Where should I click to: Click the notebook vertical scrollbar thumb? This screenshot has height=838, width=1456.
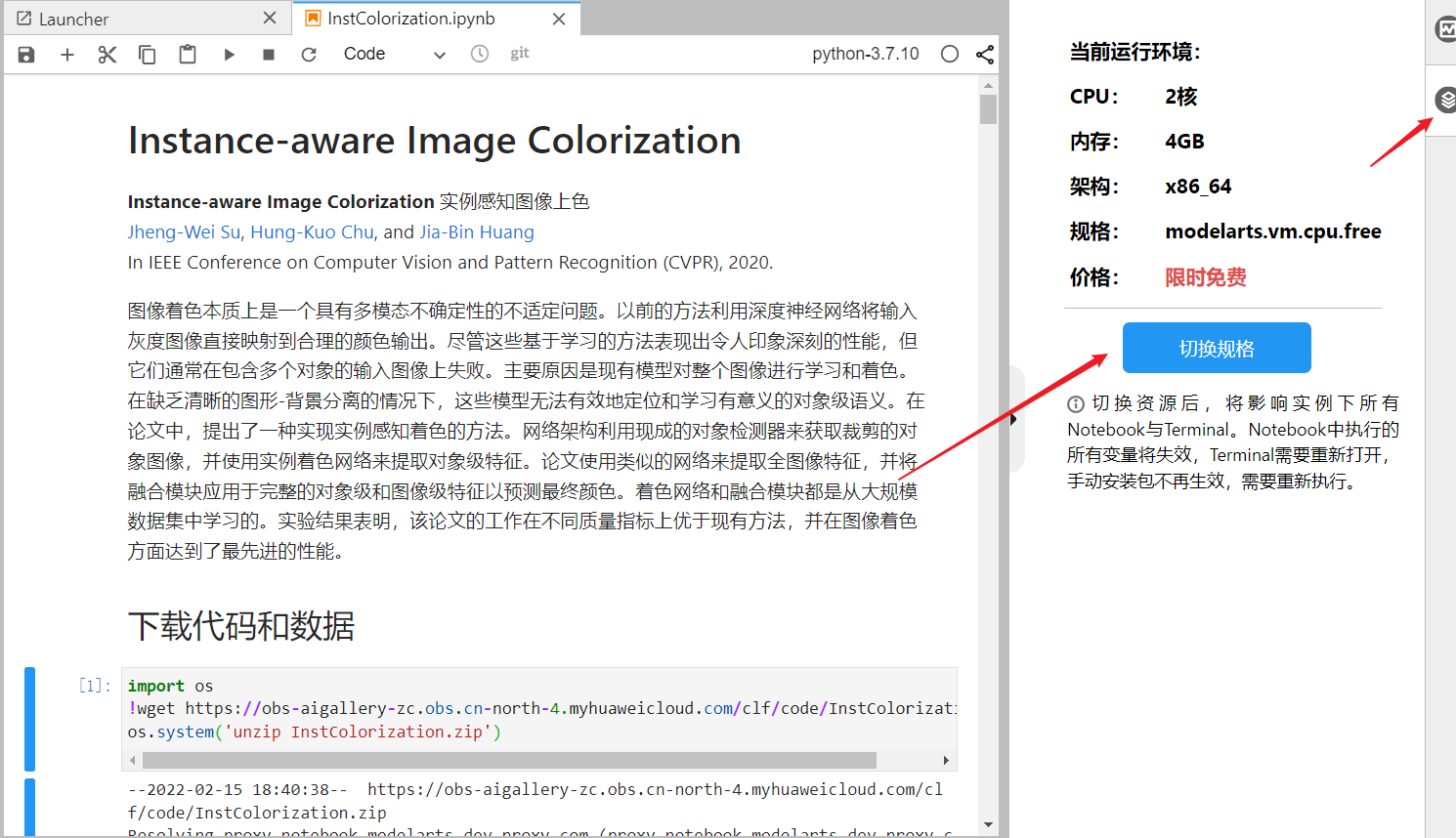[x=988, y=109]
